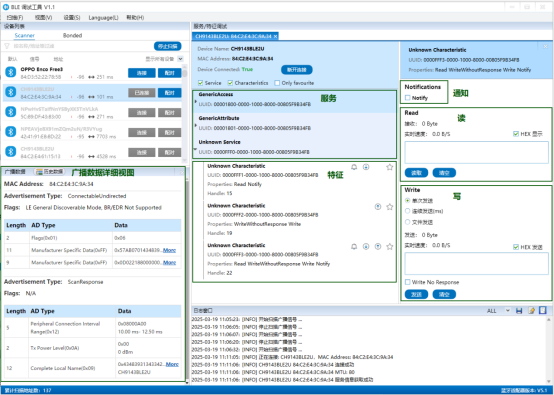Click Bluetooth icon of OPPO Enco Free3
Screen dimensions: 554x395
pos(11,72)
